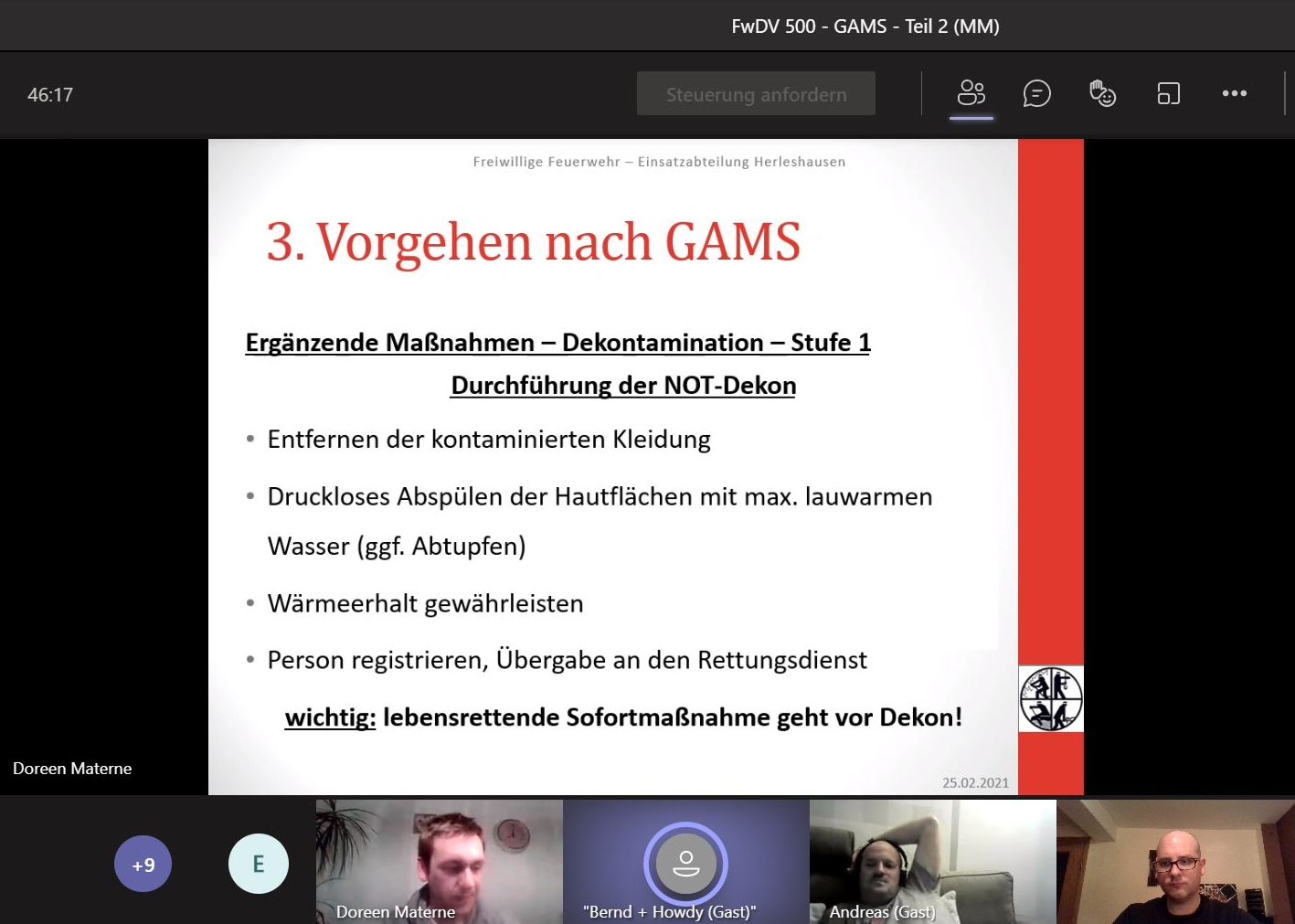Image resolution: width=1295 pixels, height=924 pixels.
Task: Select the video tile of man with glasses
Action: coord(1175,862)
